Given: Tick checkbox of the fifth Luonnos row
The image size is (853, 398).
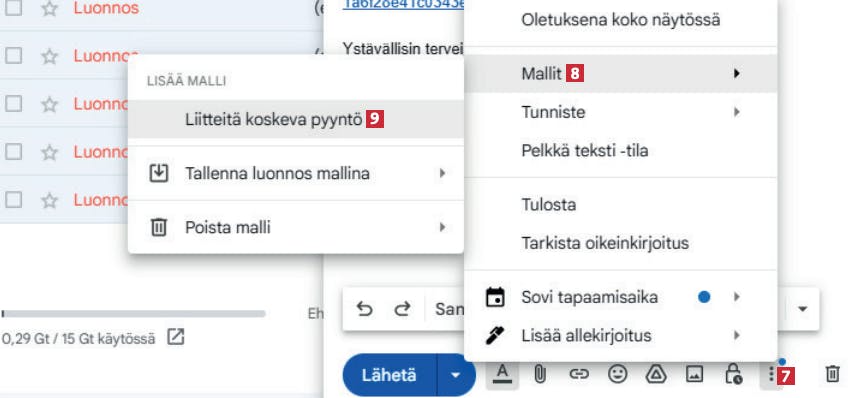Looking at the screenshot, I should click(13, 200).
